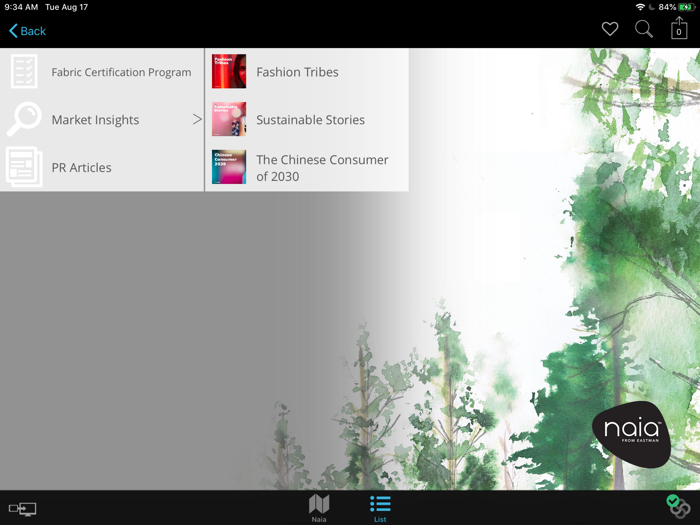The width and height of the screenshot is (700, 525).
Task: Tap the battery indicator in status bar
Action: click(686, 7)
